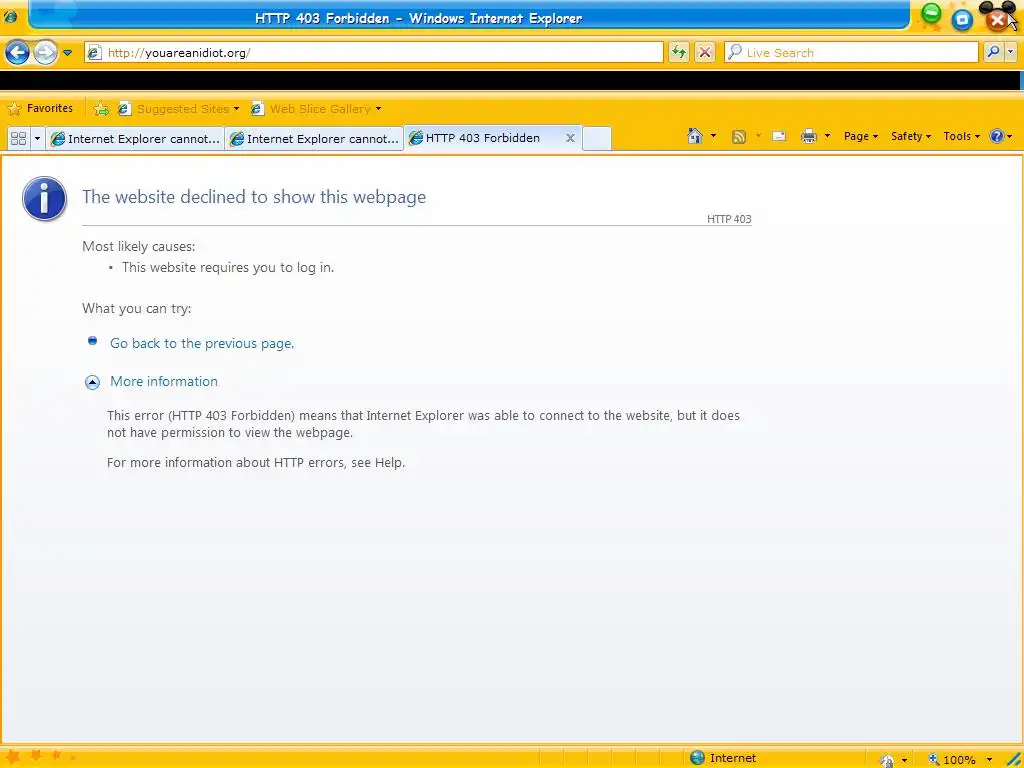Click the address bar with youareanidiot.org URL
The height and width of the screenshot is (768, 1024).
tap(374, 53)
